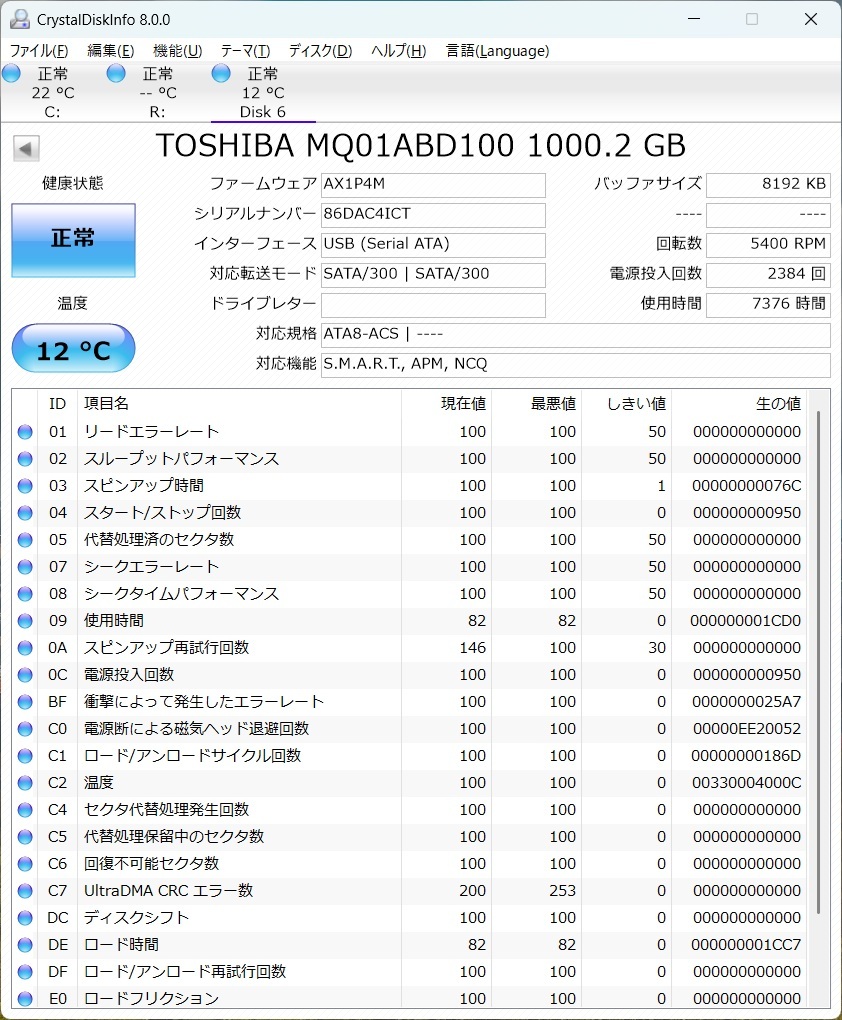Open the ディスク(D) menu
This screenshot has height=1020, width=842.
(320, 51)
